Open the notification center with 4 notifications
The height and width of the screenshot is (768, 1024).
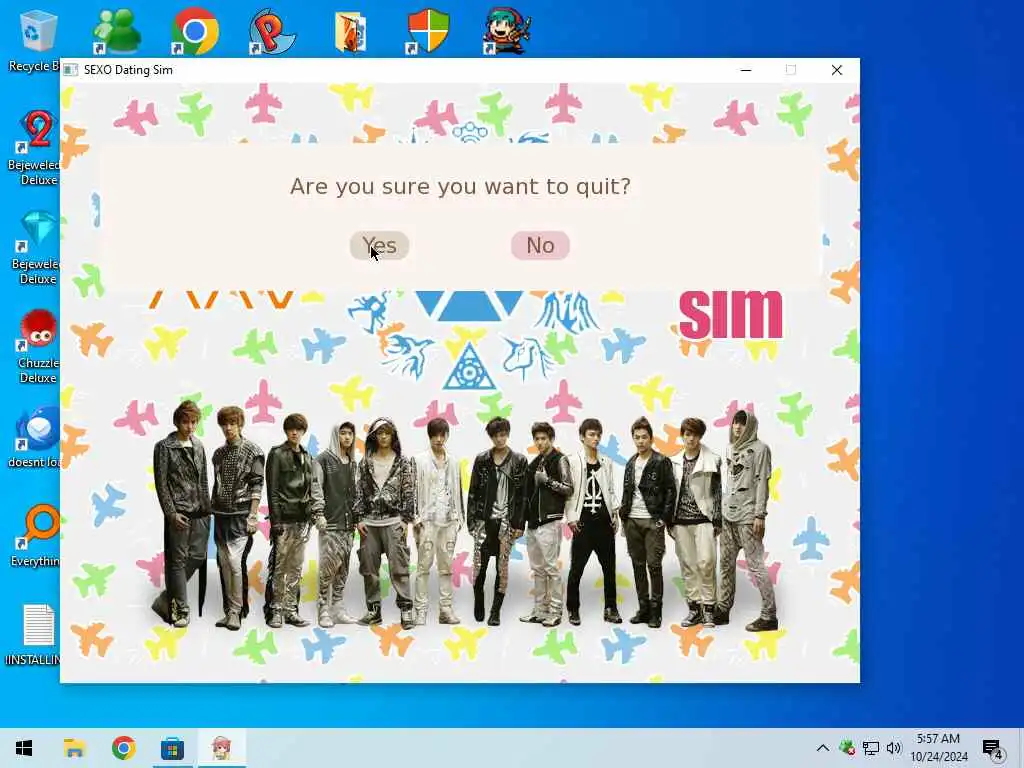[992, 749]
